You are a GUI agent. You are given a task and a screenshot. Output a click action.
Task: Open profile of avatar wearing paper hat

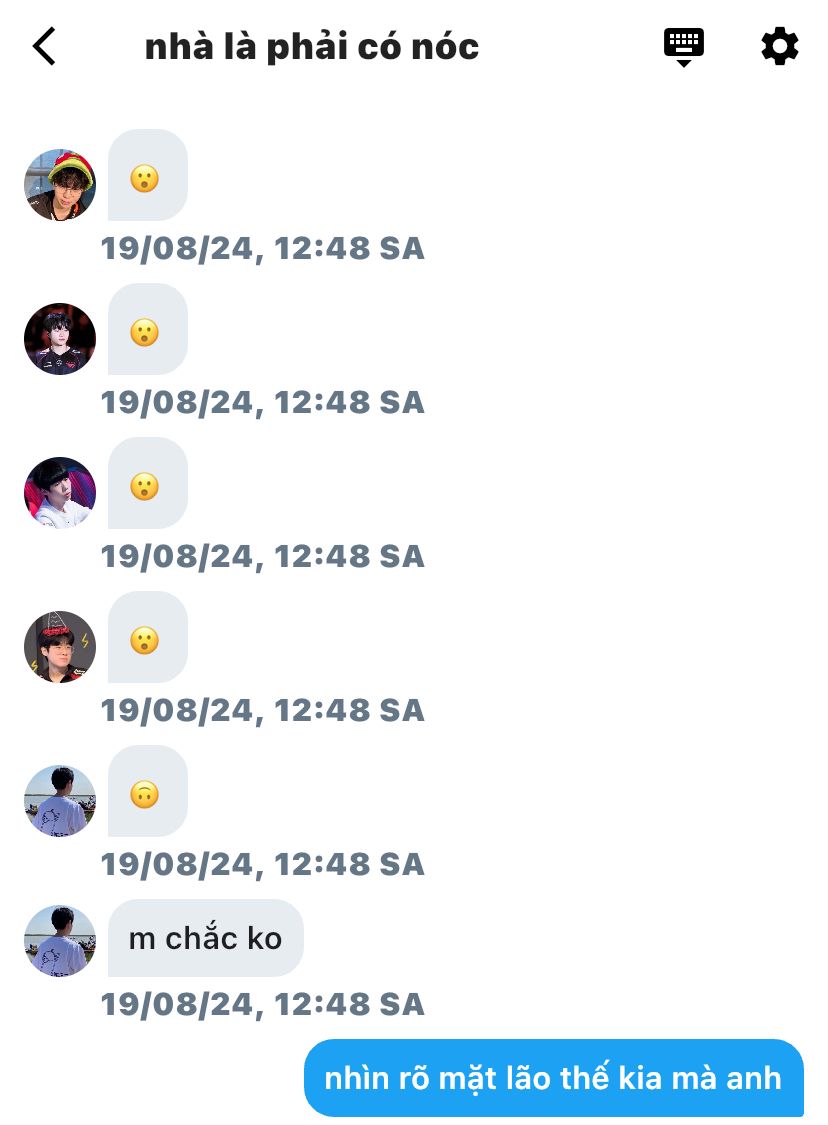click(x=60, y=646)
